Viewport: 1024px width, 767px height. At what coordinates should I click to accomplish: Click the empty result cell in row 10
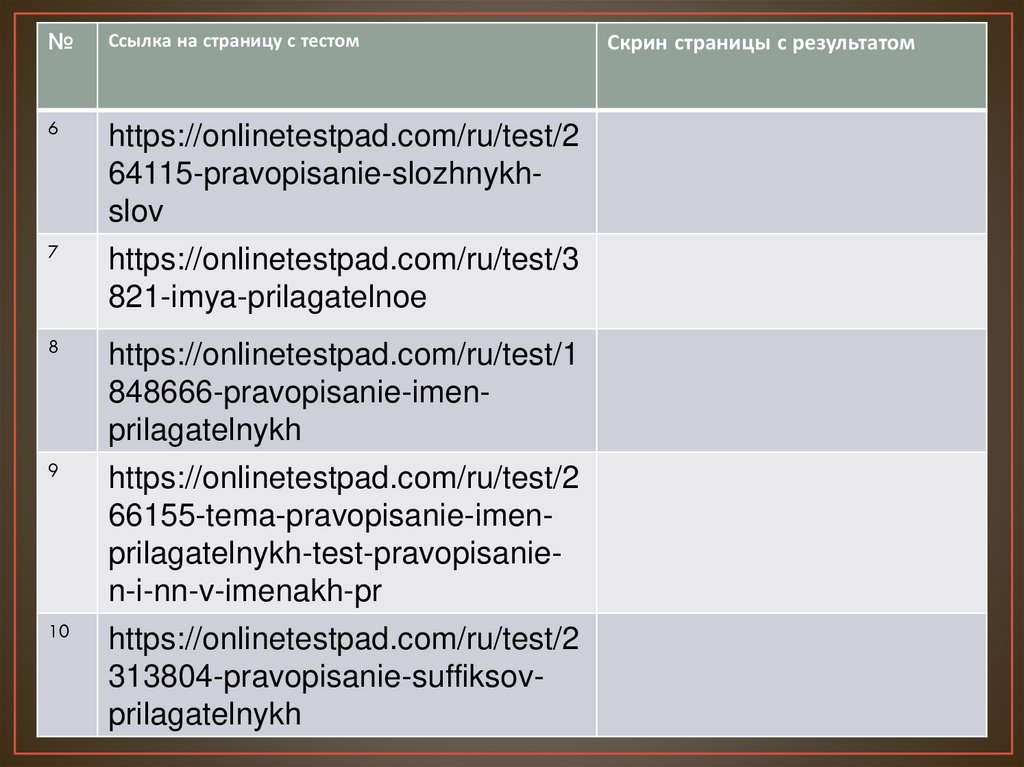pos(791,675)
